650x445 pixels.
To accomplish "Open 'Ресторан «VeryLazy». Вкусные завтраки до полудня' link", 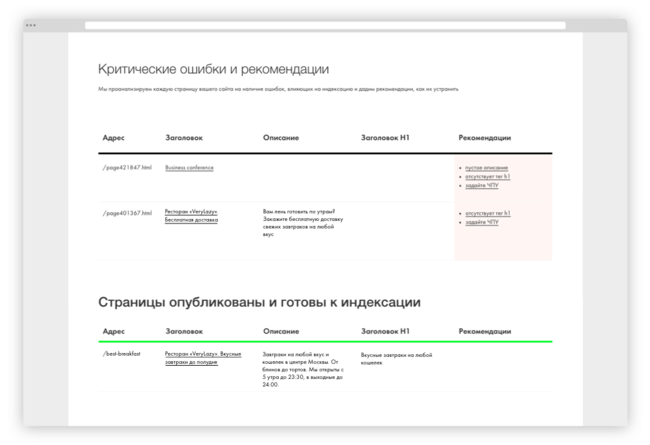I will (x=203, y=359).
